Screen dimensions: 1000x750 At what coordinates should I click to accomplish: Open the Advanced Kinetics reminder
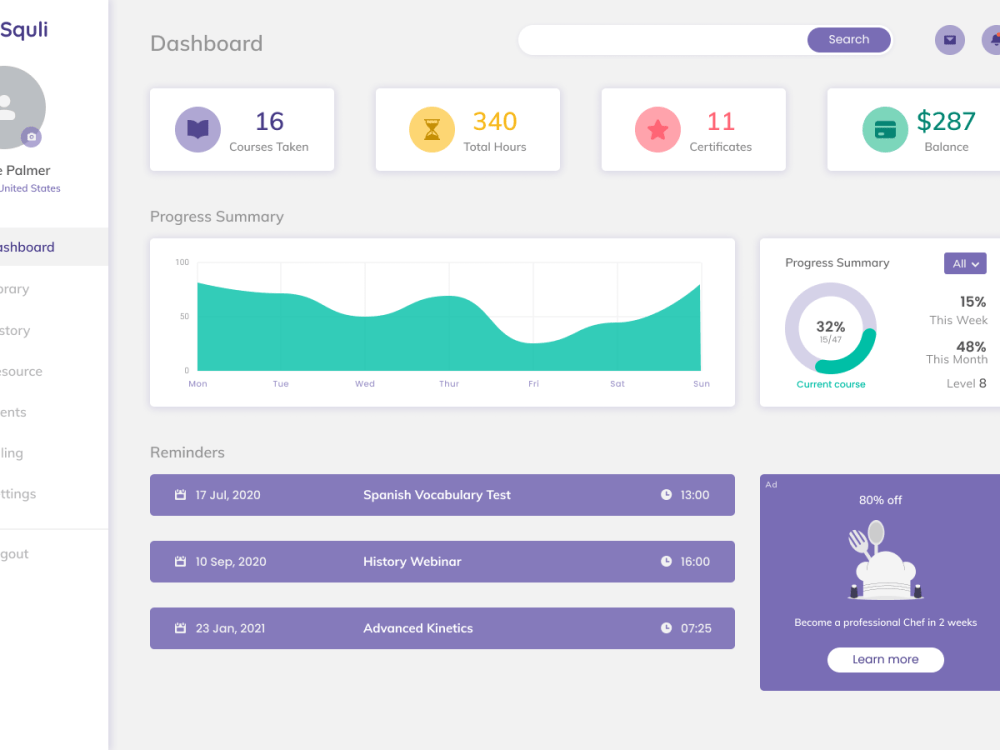(442, 628)
